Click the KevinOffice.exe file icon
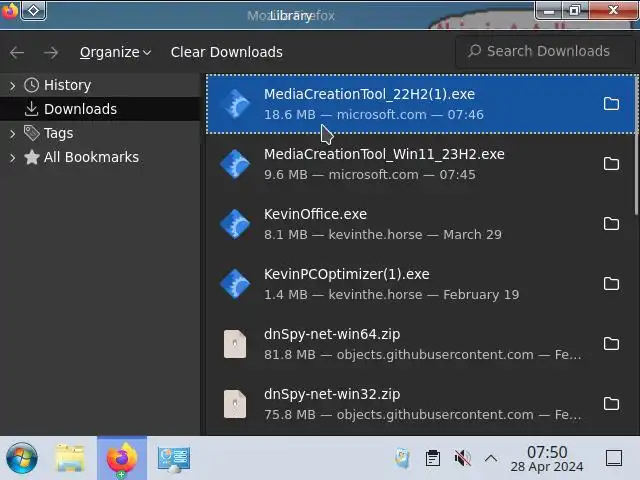Viewport: 640px width, 480px height. point(235,224)
